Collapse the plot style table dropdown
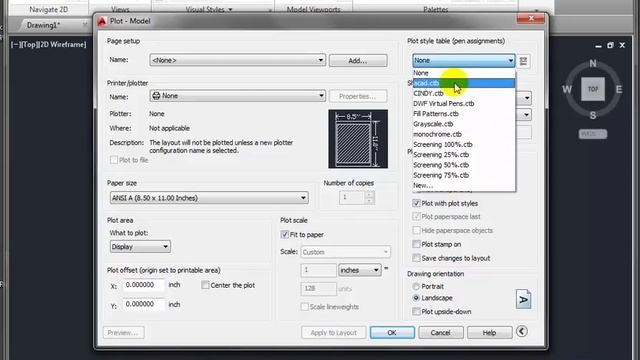Image resolution: width=640 pixels, height=360 pixels. pyautogui.click(x=511, y=60)
